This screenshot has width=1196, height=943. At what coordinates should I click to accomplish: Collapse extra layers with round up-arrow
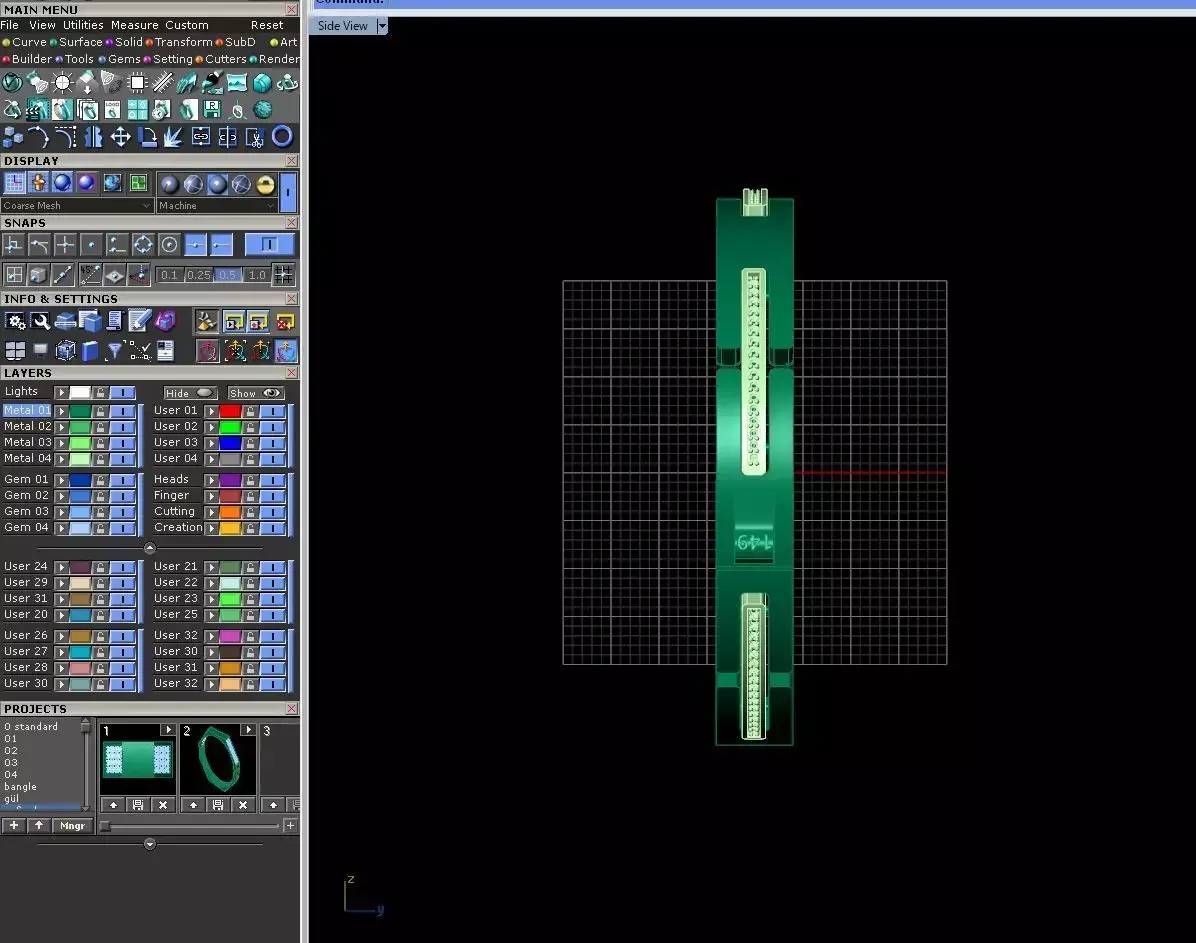150,548
